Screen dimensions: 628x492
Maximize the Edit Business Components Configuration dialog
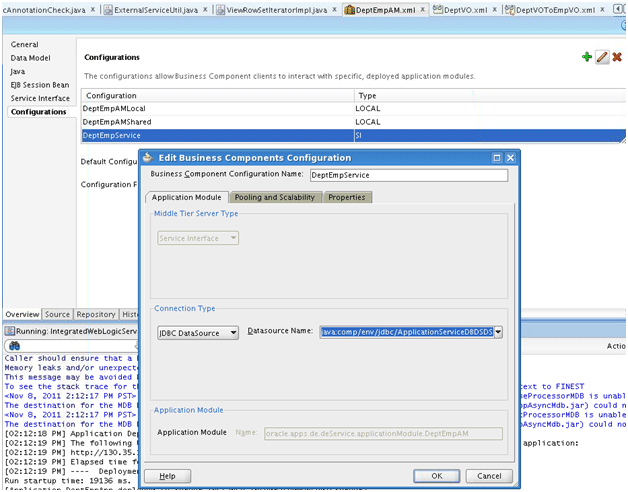coord(497,158)
